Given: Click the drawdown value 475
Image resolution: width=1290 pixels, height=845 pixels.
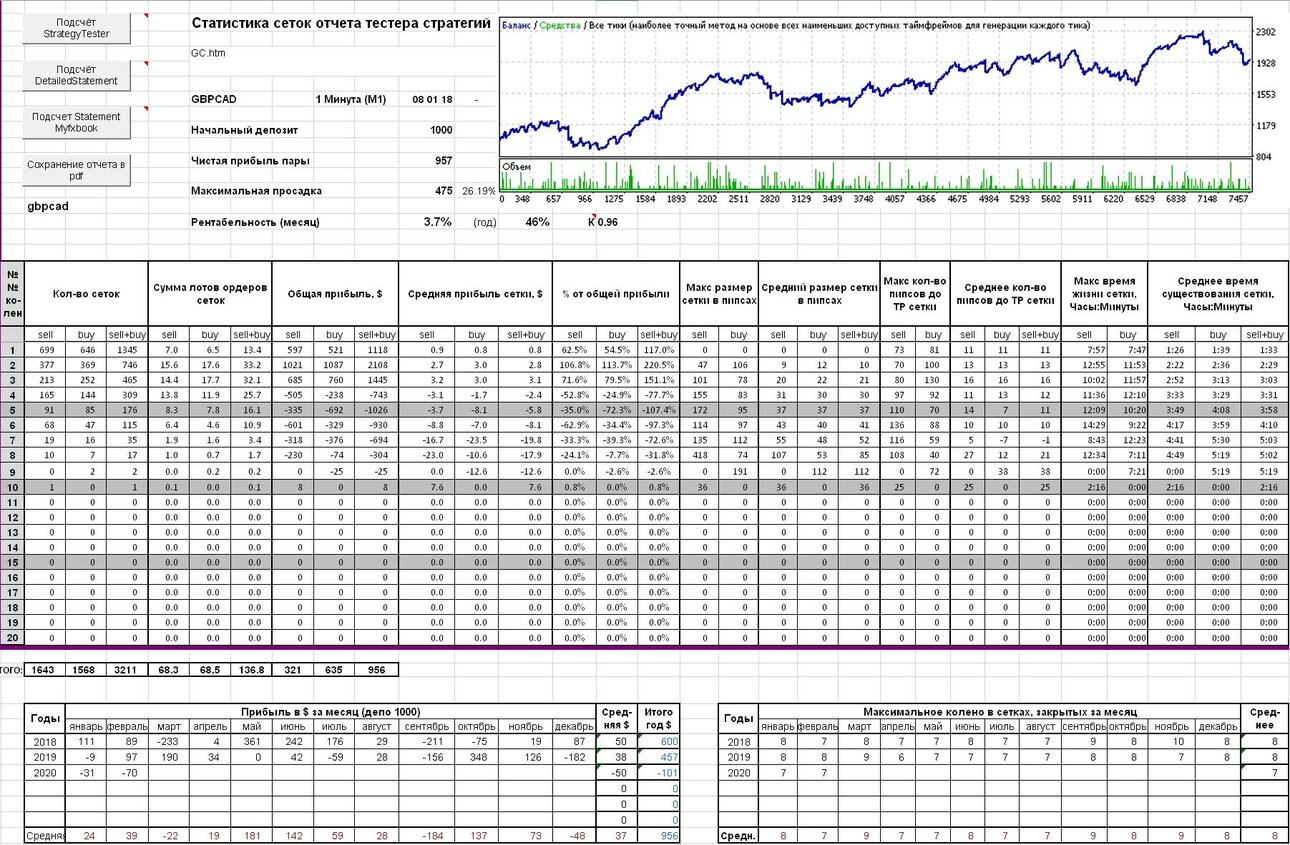Looking at the screenshot, I should point(444,190).
